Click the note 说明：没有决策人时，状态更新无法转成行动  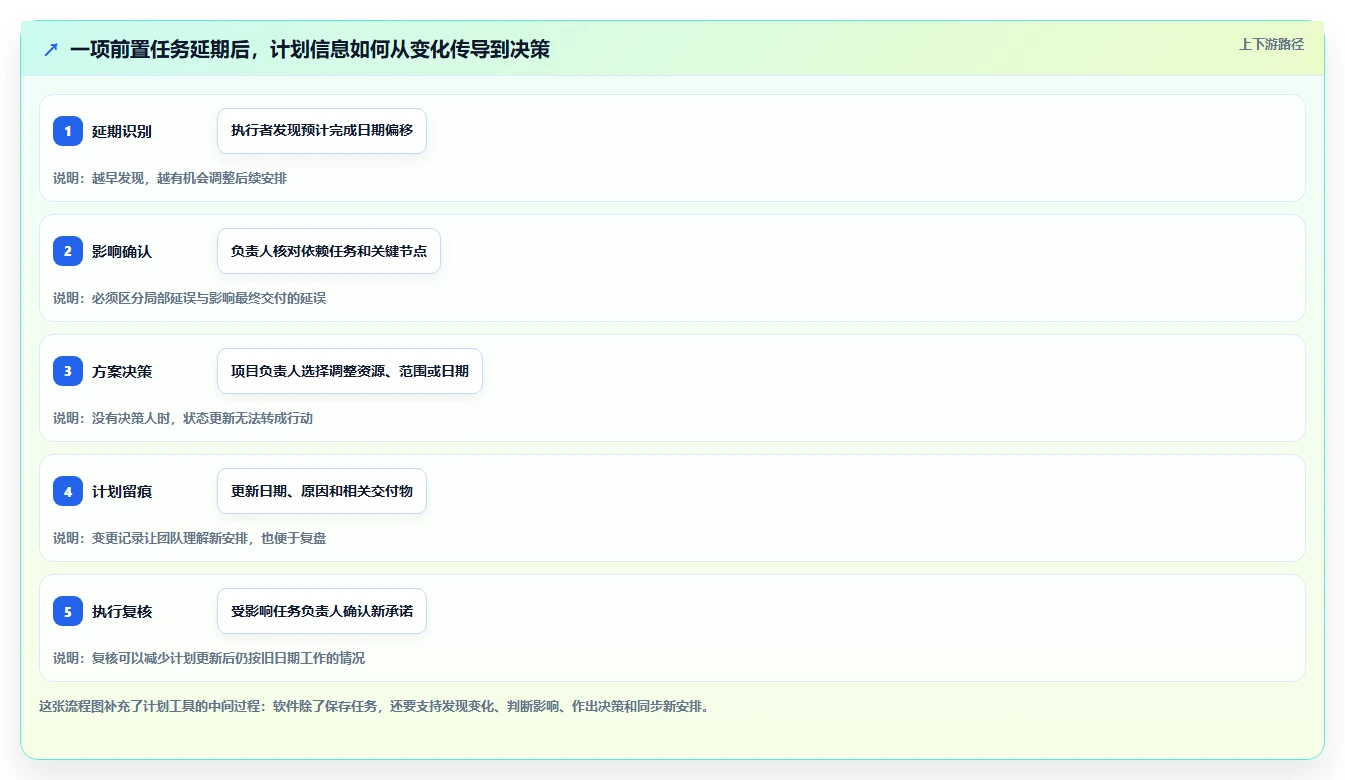click(183, 418)
